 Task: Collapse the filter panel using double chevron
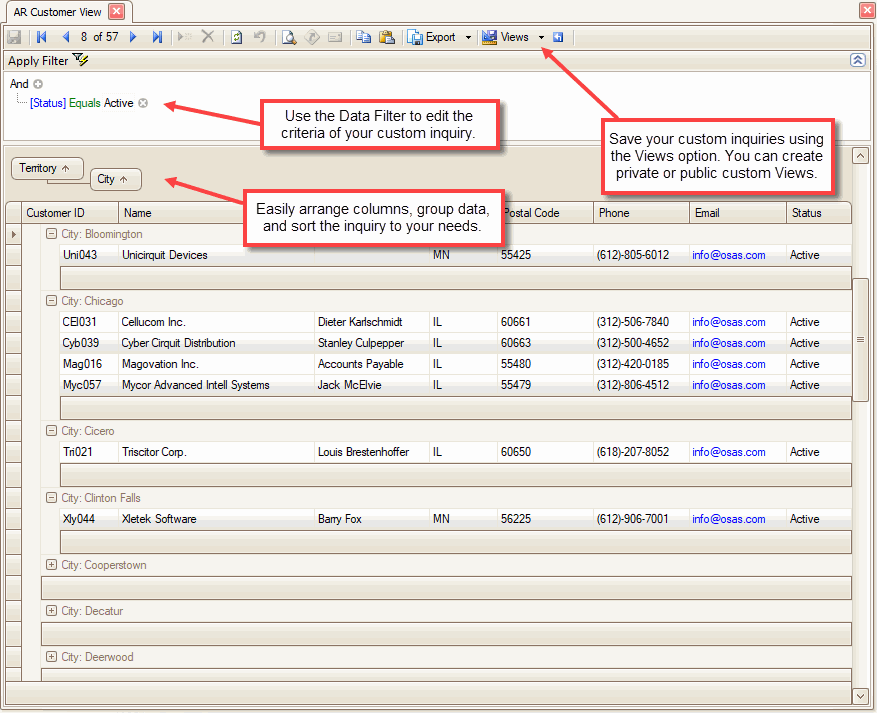857,61
